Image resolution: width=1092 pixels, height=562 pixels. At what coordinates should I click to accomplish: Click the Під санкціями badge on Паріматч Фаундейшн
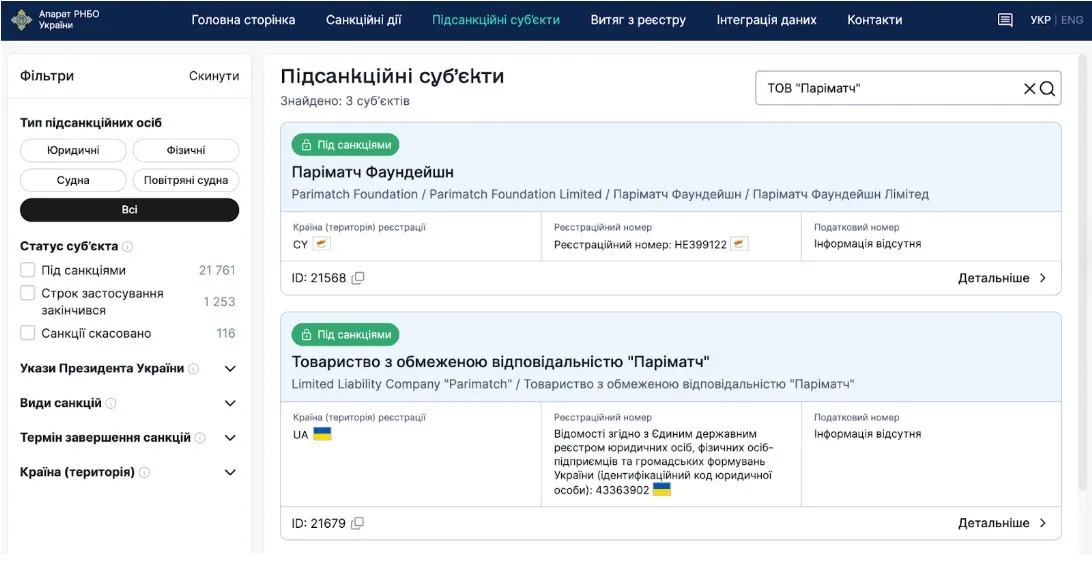point(345,145)
